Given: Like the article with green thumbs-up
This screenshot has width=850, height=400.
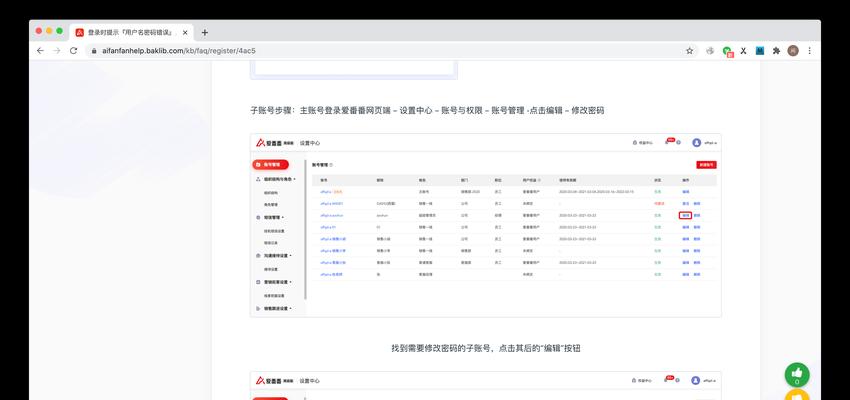Looking at the screenshot, I should pyautogui.click(x=797, y=375).
